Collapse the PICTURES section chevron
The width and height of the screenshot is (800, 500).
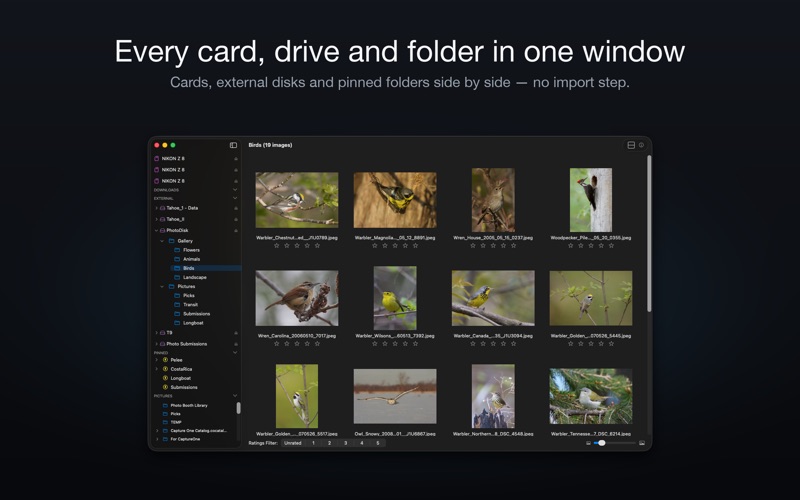pyautogui.click(x=235, y=396)
